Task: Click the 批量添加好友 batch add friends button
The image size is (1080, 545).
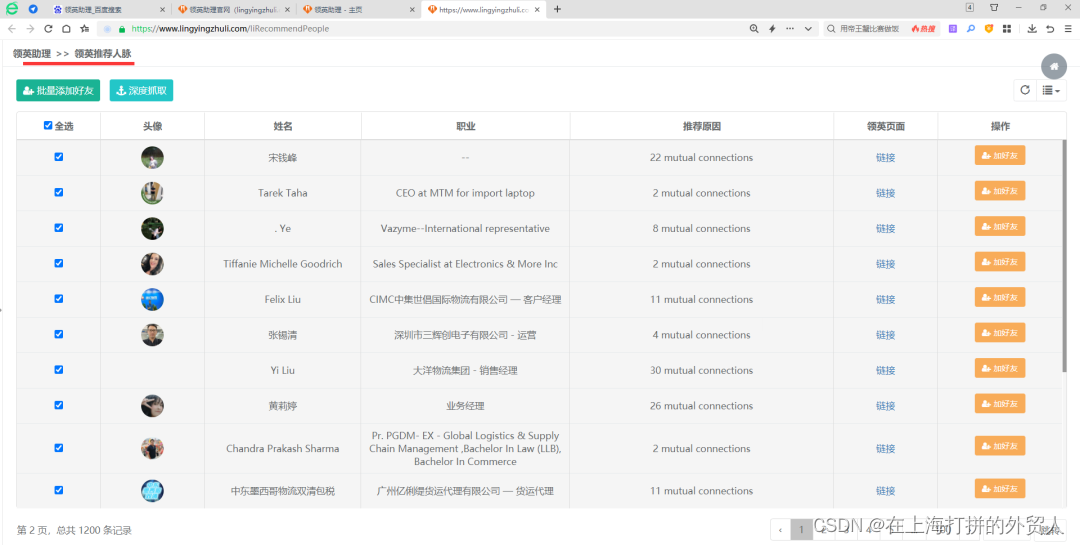Action: click(x=59, y=90)
